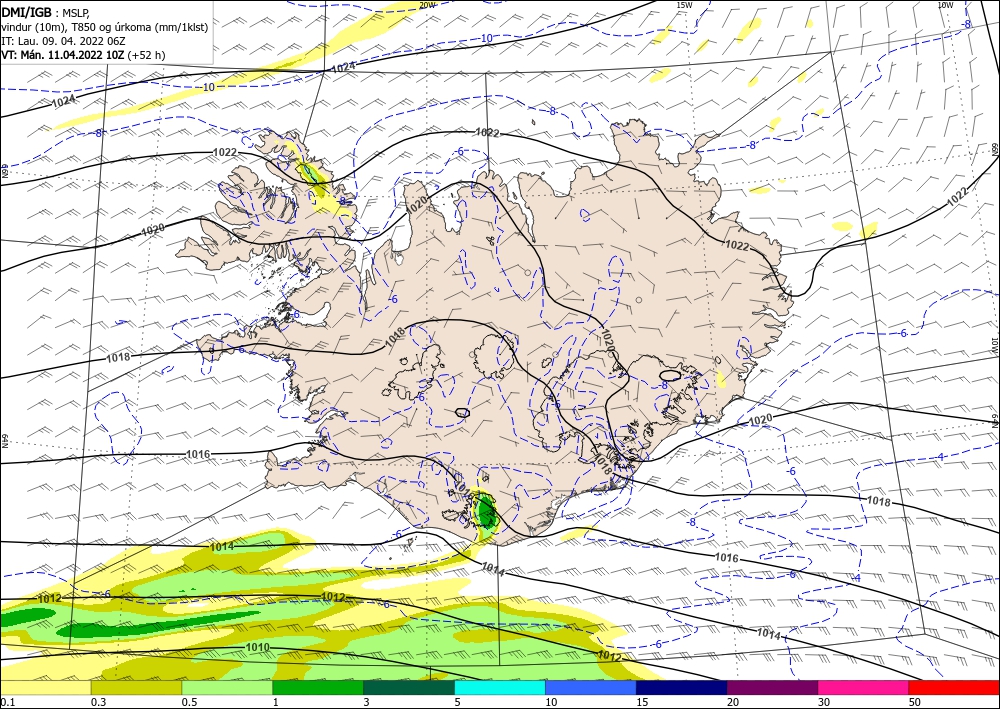Screen dimensions: 1000x709
Task: Click the '0.3' legend value
Action: pos(98,702)
